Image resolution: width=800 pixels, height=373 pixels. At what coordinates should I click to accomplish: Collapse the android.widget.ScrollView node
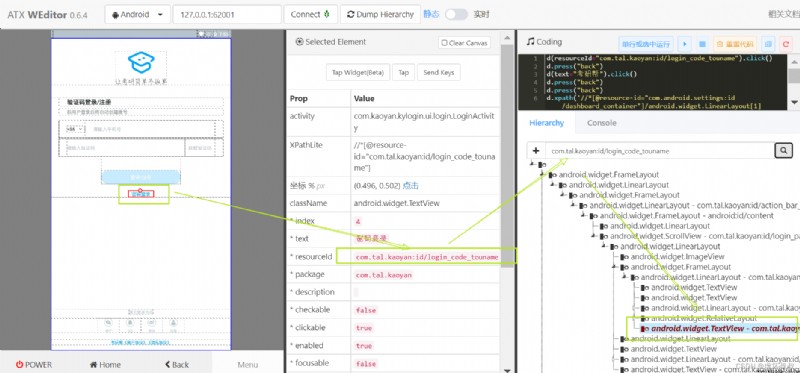pos(594,236)
